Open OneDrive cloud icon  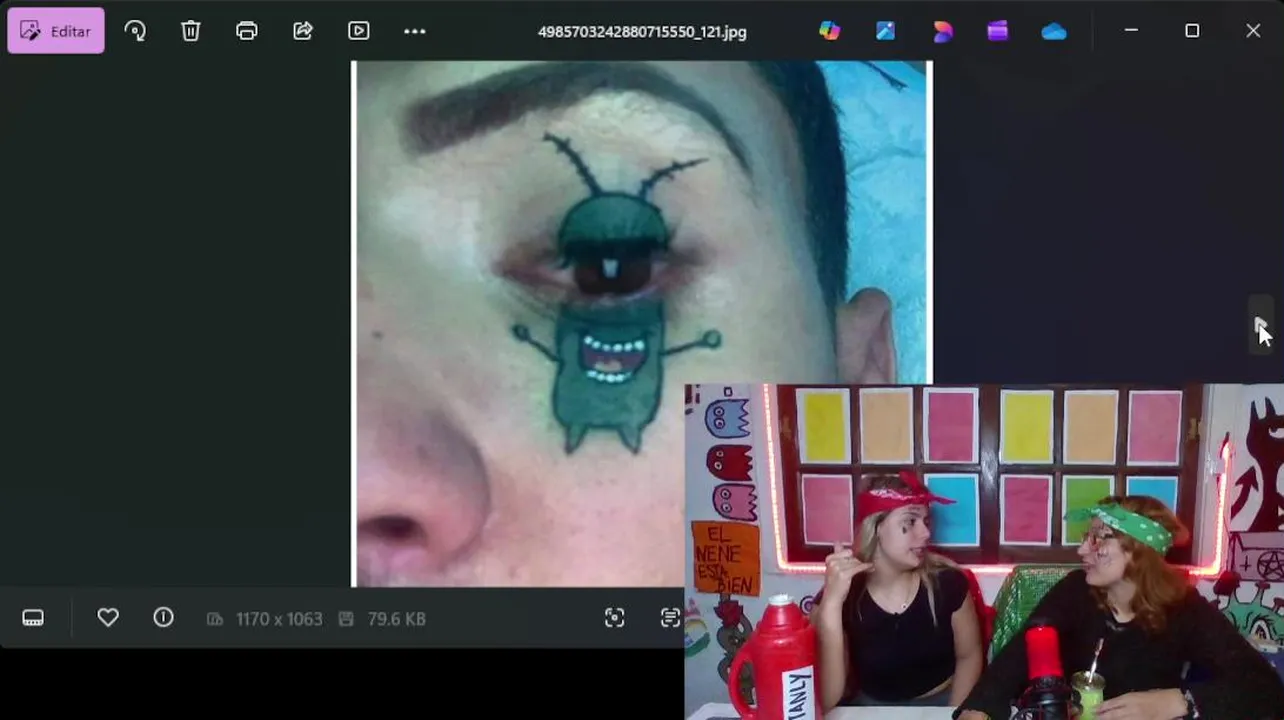coord(1054,31)
